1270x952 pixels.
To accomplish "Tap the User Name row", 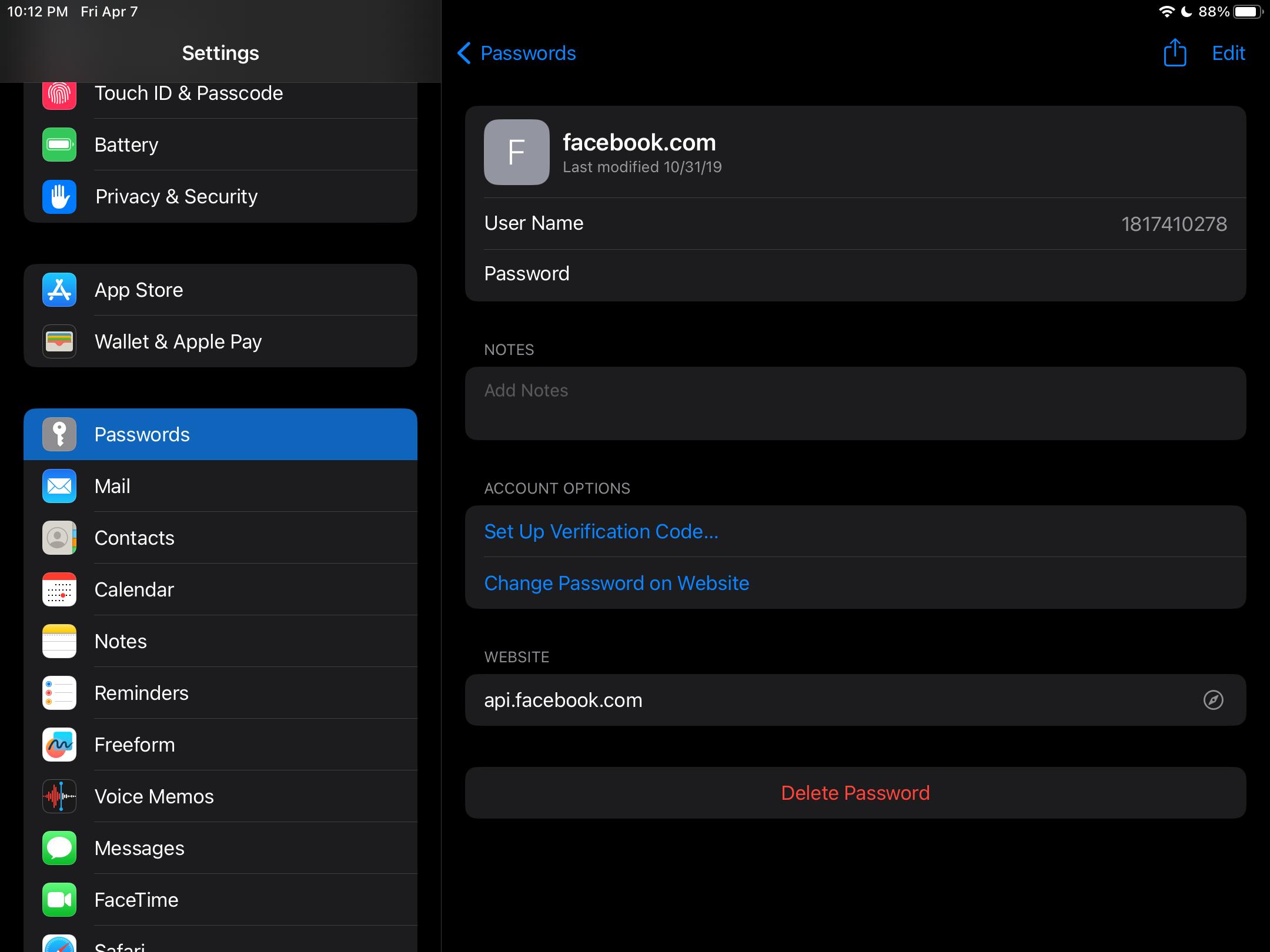I will click(x=855, y=223).
